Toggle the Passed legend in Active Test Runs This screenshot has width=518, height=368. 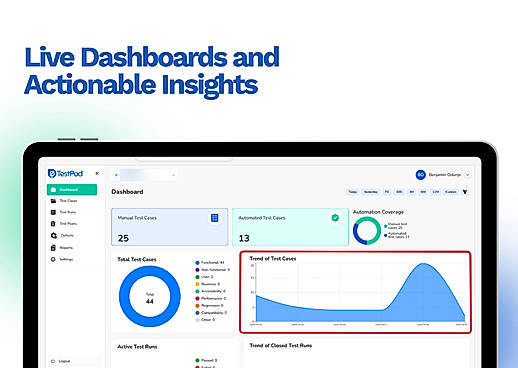206,360
